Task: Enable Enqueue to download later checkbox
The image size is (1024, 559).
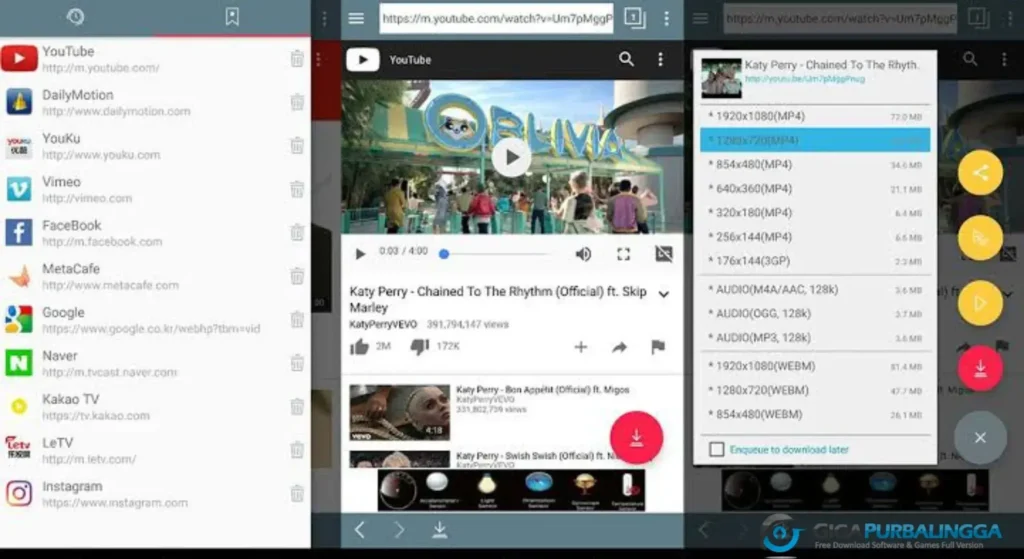Action: (x=716, y=449)
